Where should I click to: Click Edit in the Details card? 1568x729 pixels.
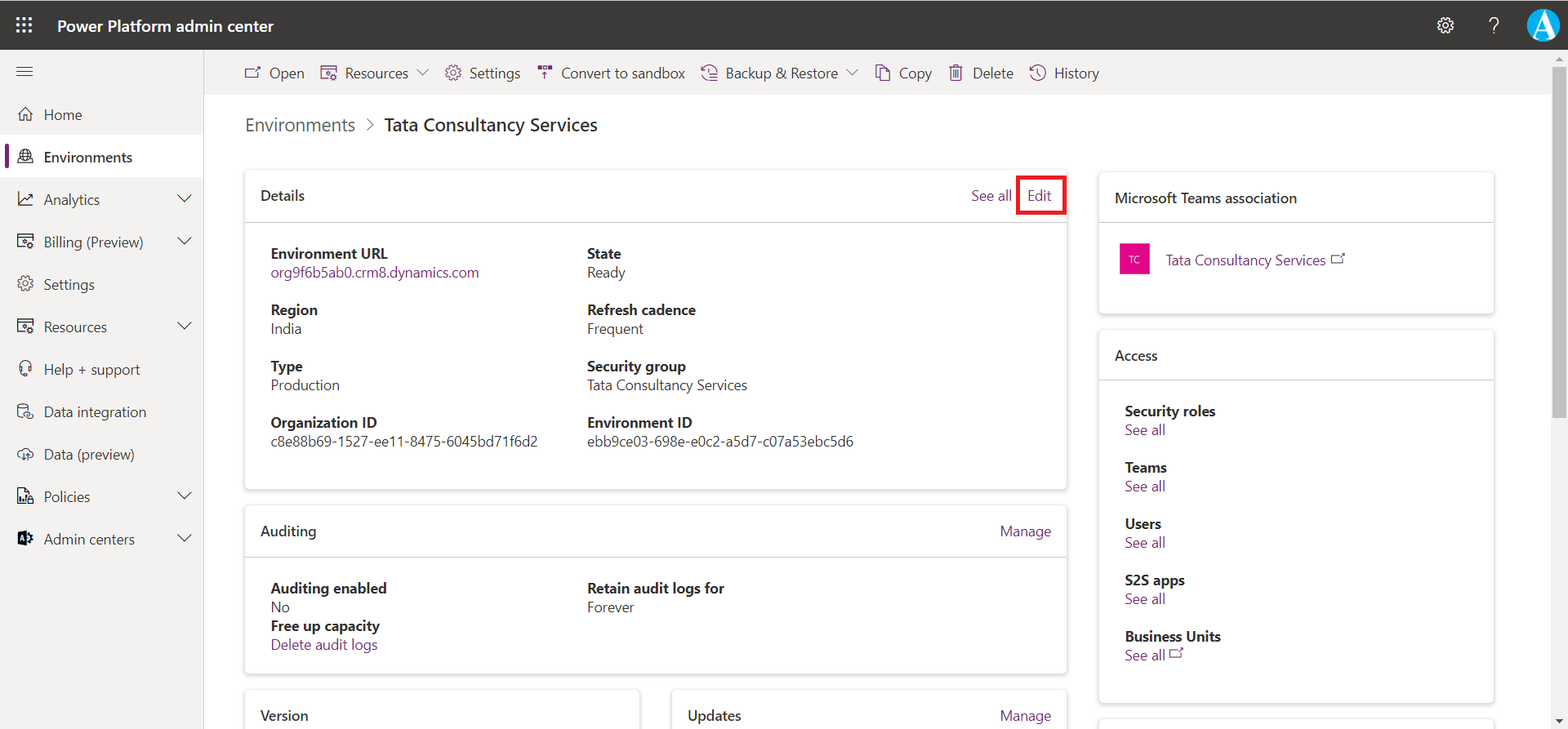[1039, 196]
